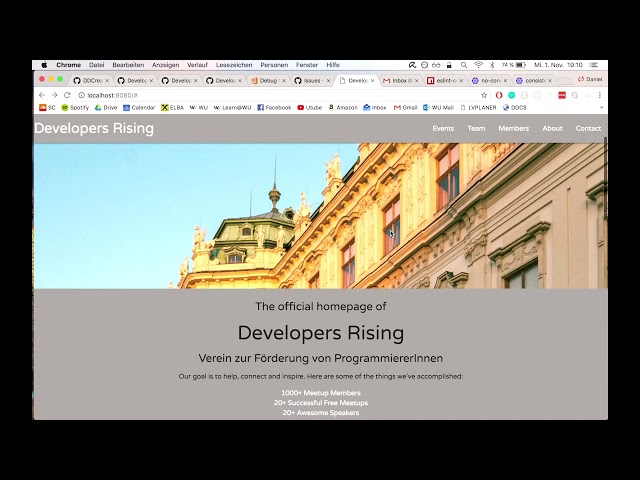Image resolution: width=640 pixels, height=480 pixels.
Task: Open the Spotify bookmark
Action: click(x=75, y=107)
